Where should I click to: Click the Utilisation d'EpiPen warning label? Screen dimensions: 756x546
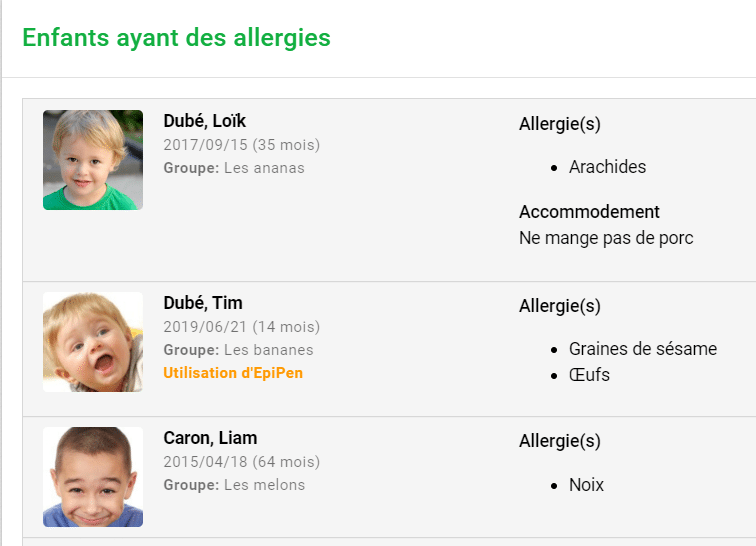[x=233, y=373]
